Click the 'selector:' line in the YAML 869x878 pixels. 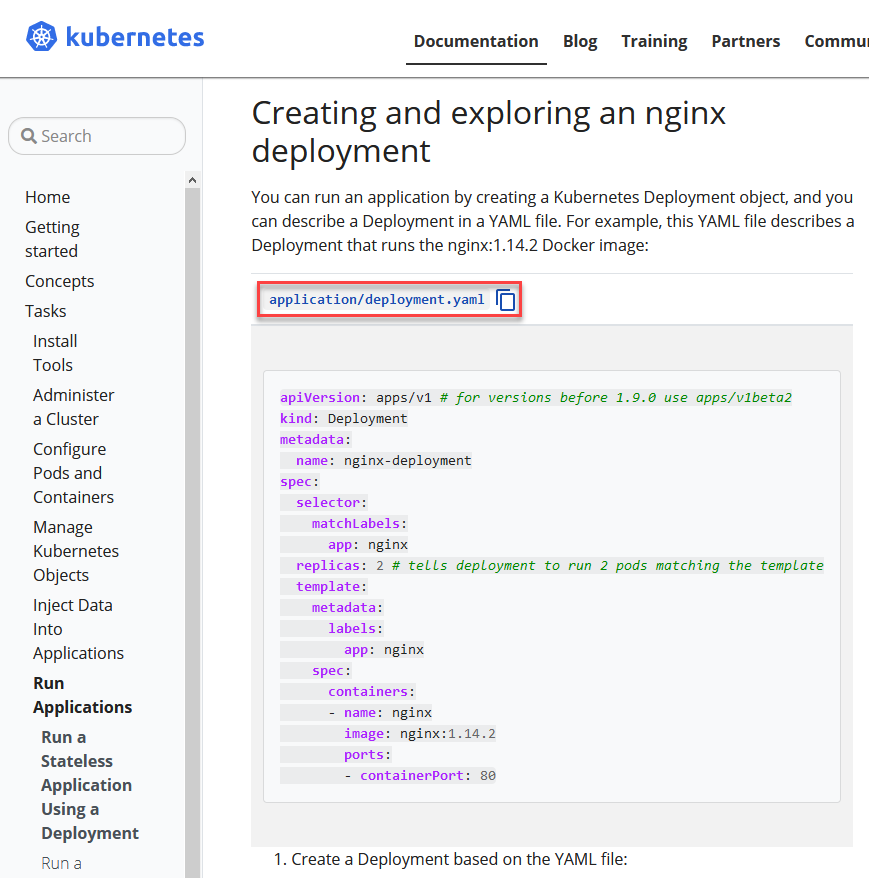point(331,502)
